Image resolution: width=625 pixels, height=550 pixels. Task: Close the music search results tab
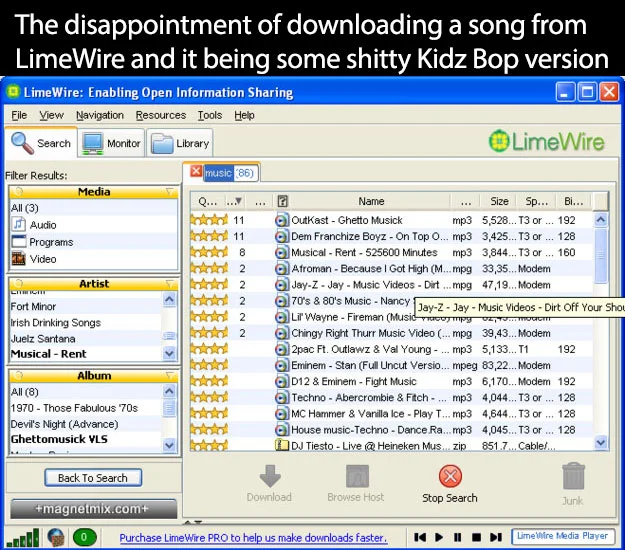tap(196, 171)
